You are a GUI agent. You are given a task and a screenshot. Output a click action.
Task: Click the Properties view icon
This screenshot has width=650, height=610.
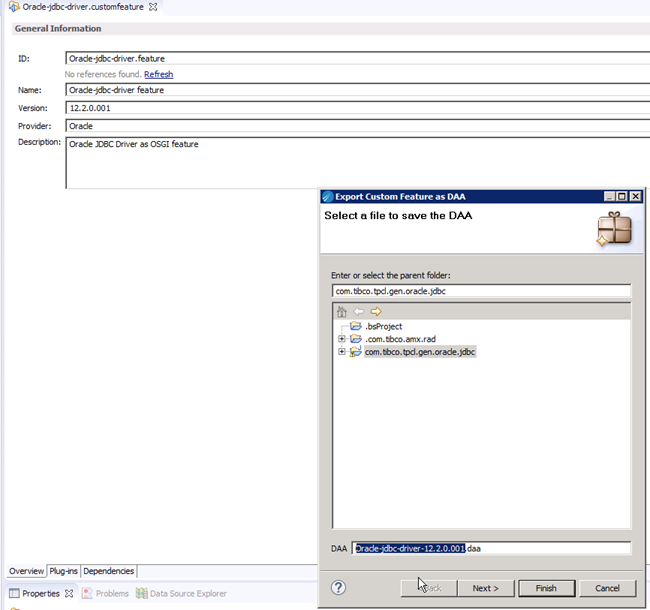point(14,593)
